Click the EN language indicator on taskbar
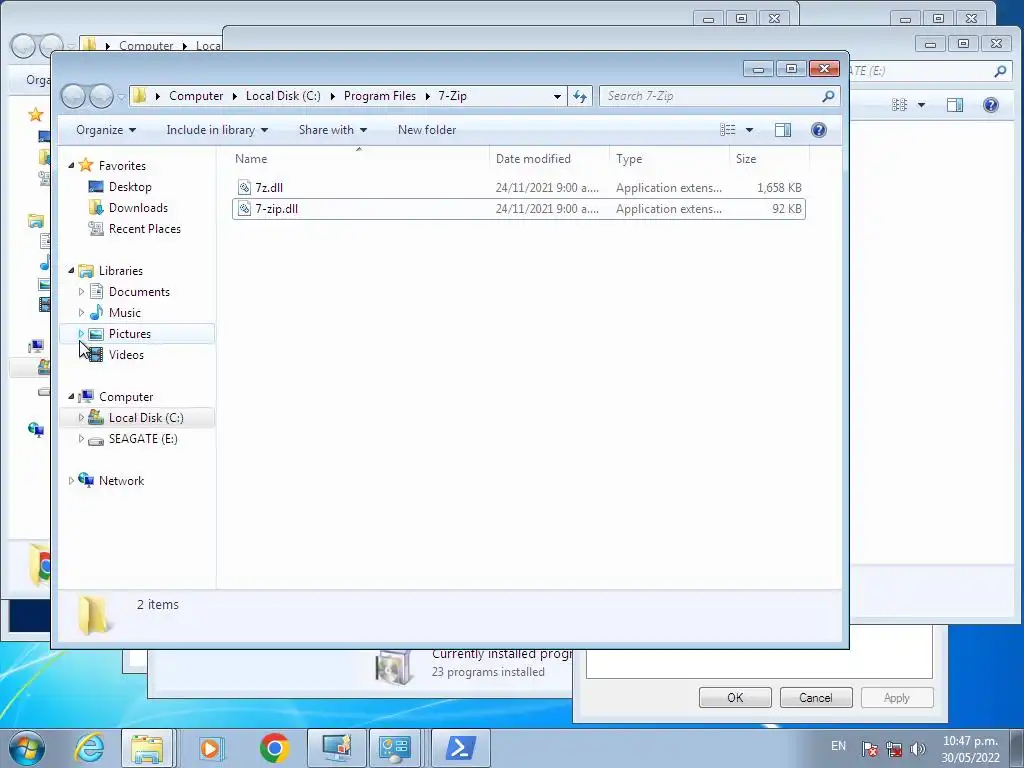Viewport: 1024px width, 768px height. (839, 746)
